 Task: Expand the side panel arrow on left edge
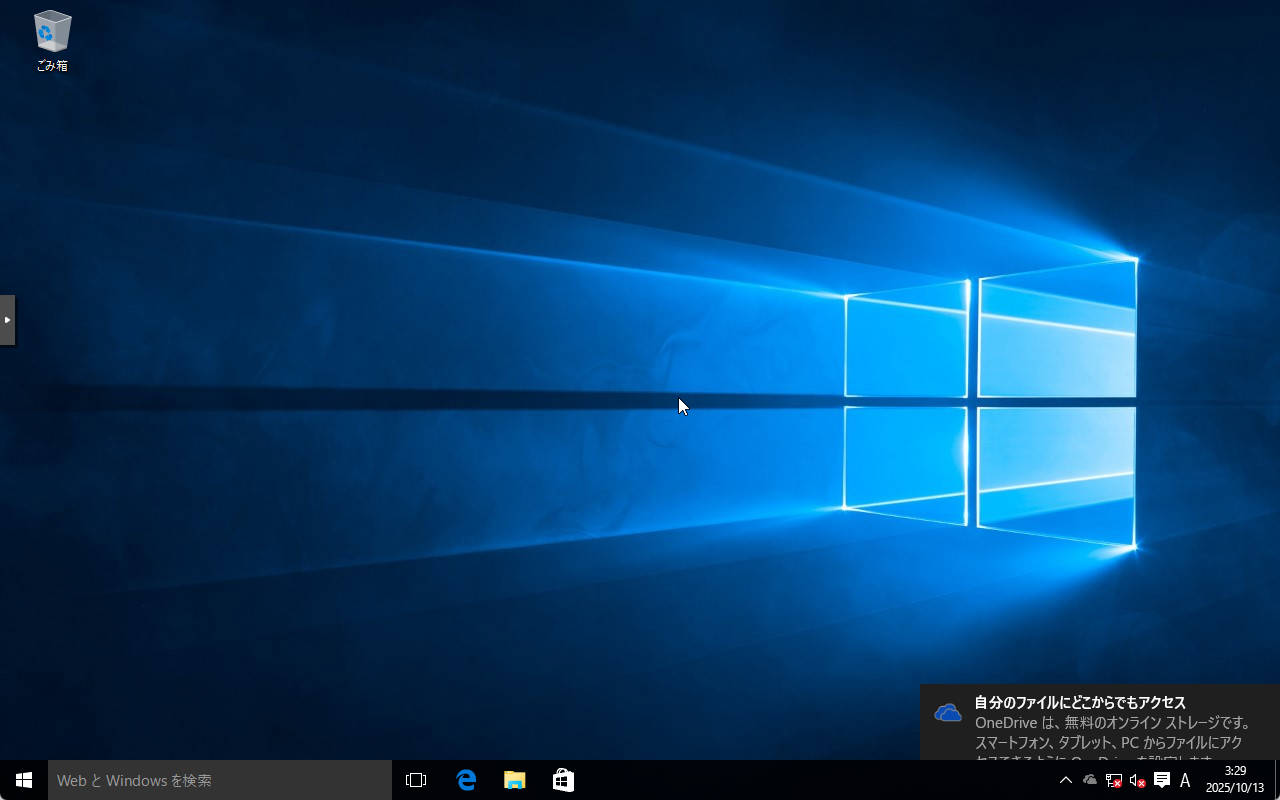(7, 320)
